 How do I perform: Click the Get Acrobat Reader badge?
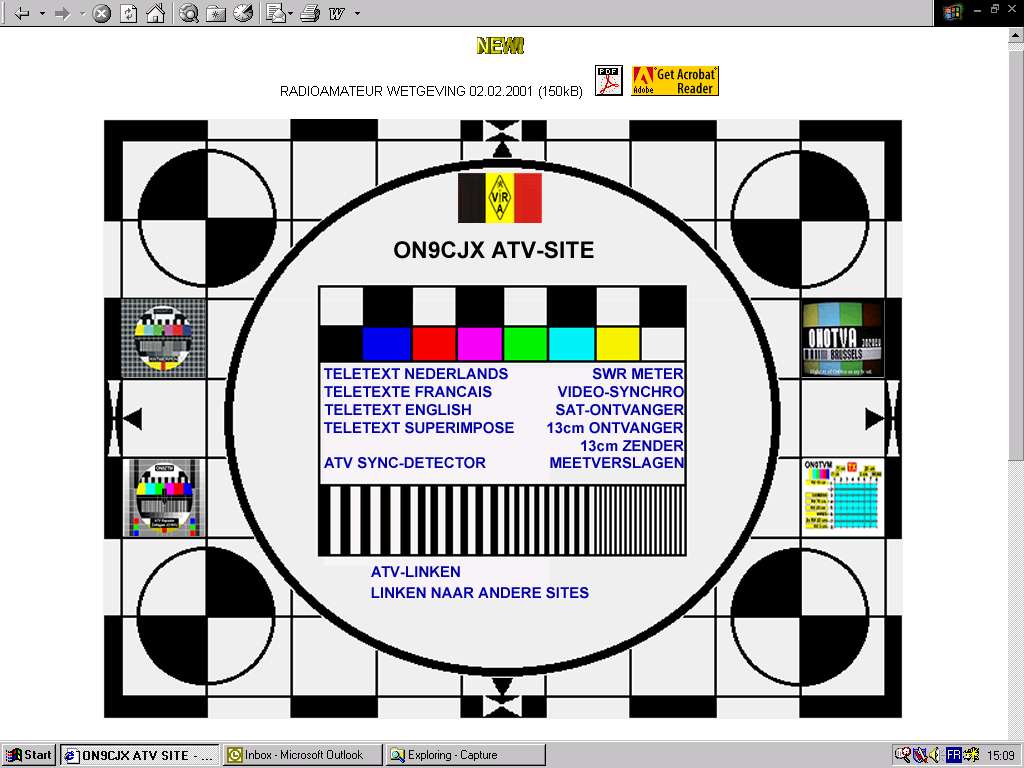[x=675, y=81]
